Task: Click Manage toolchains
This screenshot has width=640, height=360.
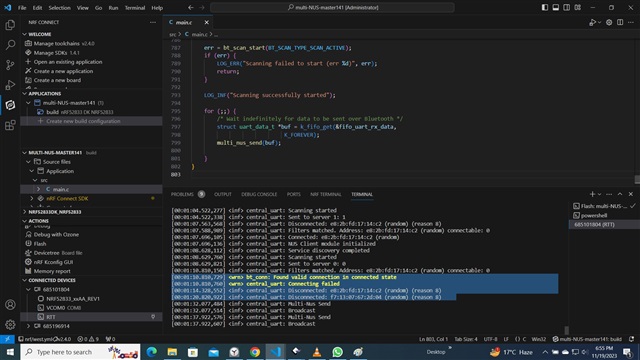Action: click(57, 43)
